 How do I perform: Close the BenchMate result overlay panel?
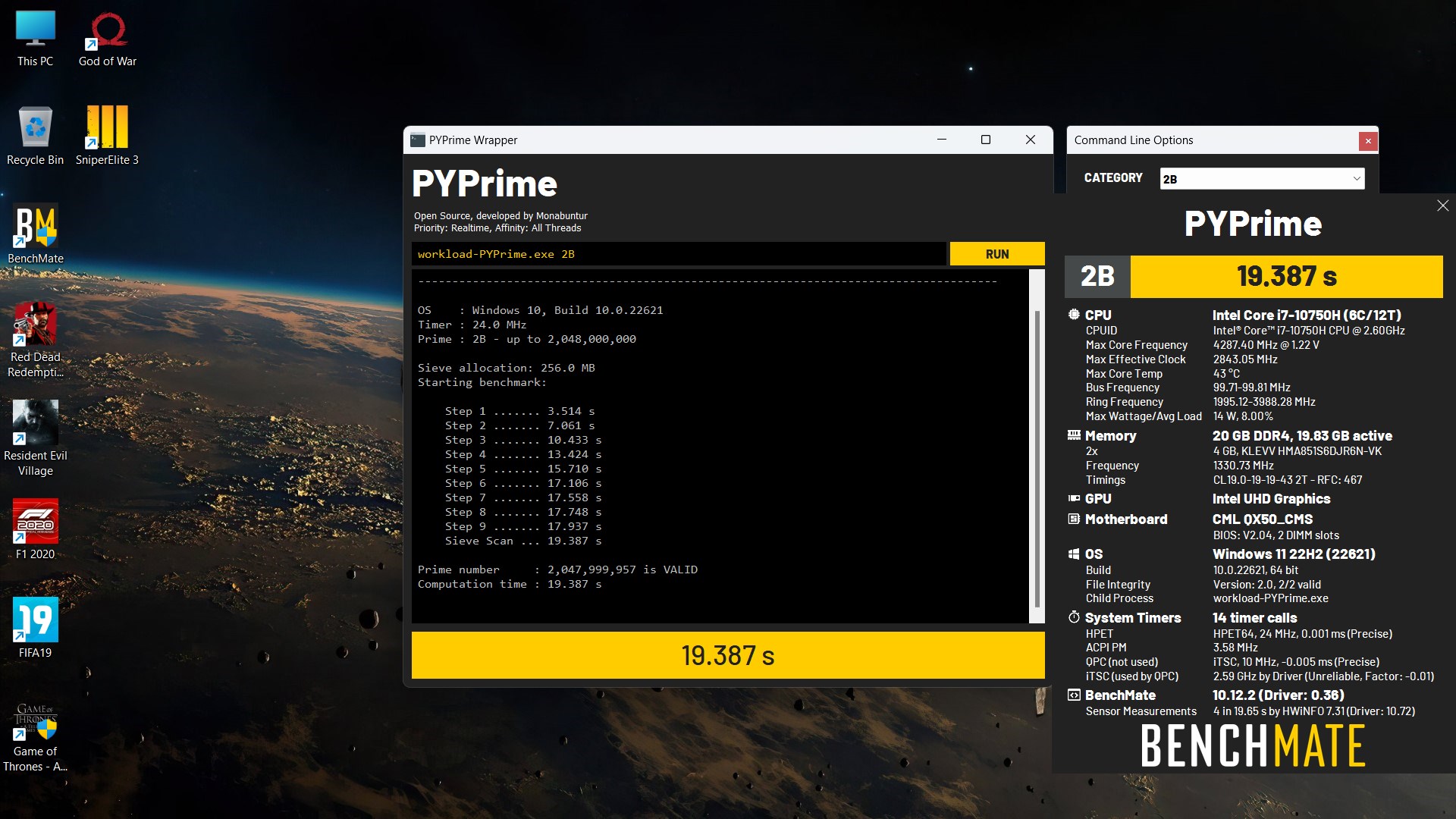pyautogui.click(x=1442, y=206)
